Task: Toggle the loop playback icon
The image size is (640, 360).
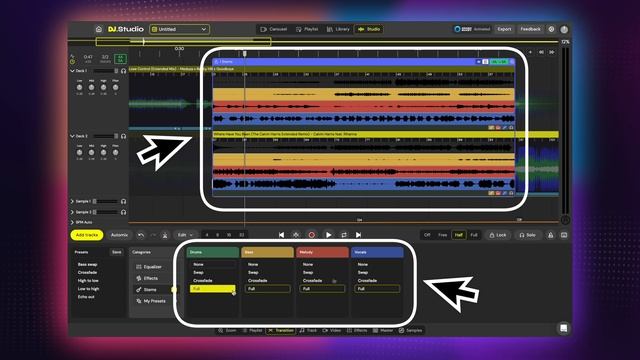Action: point(344,235)
